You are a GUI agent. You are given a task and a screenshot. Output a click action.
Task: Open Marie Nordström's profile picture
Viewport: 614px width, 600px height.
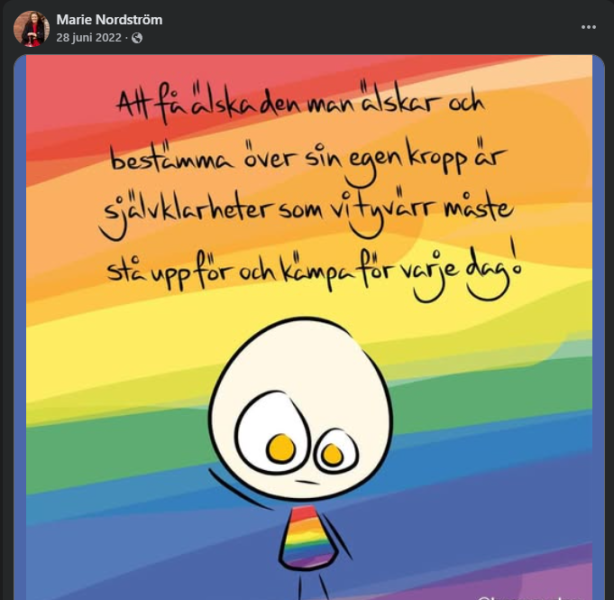[31, 29]
